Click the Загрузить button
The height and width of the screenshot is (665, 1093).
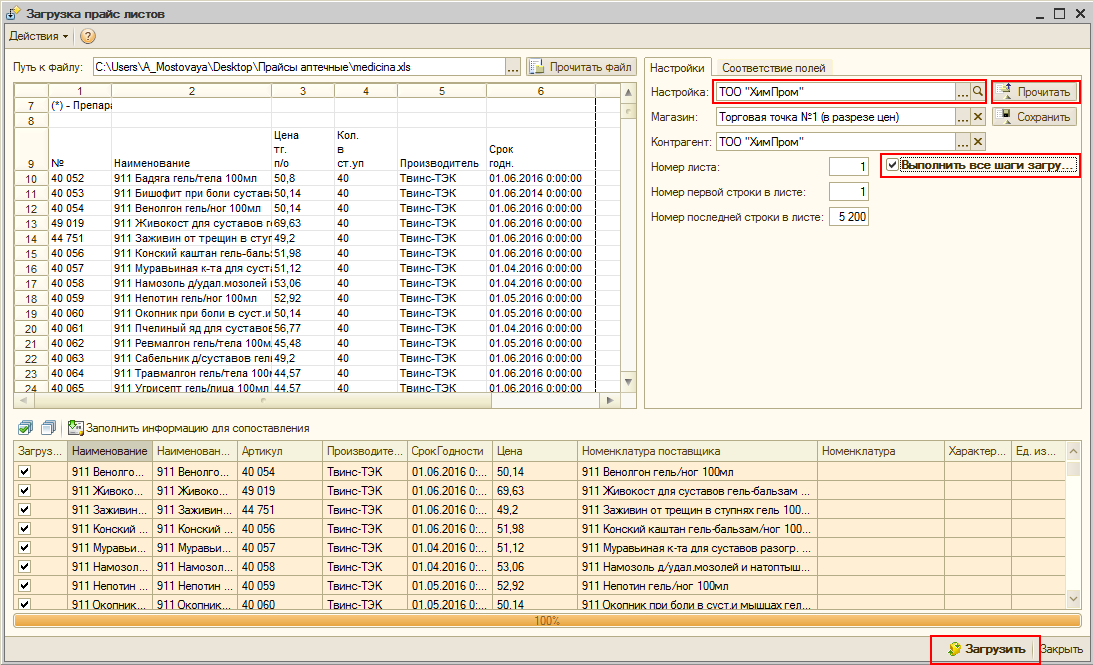(985, 649)
